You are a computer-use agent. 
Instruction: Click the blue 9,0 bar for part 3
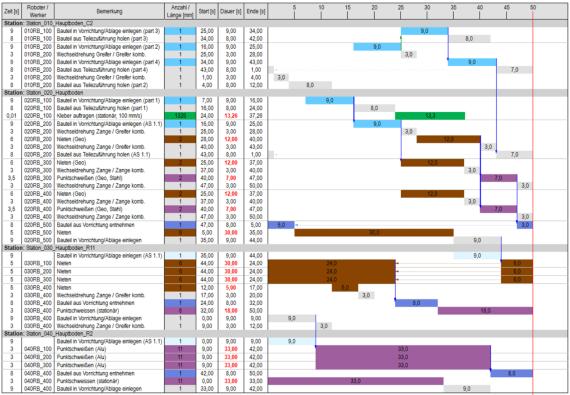pos(424,31)
